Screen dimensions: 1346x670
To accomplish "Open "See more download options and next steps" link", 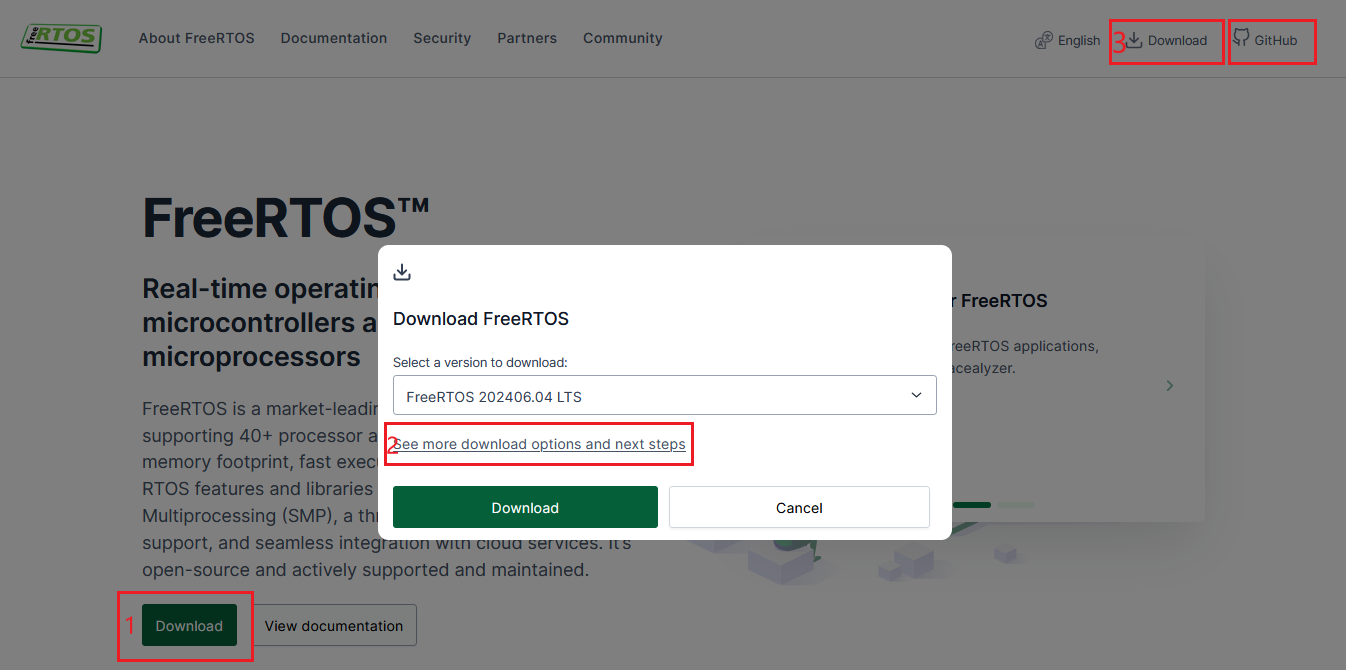I will (x=539, y=444).
